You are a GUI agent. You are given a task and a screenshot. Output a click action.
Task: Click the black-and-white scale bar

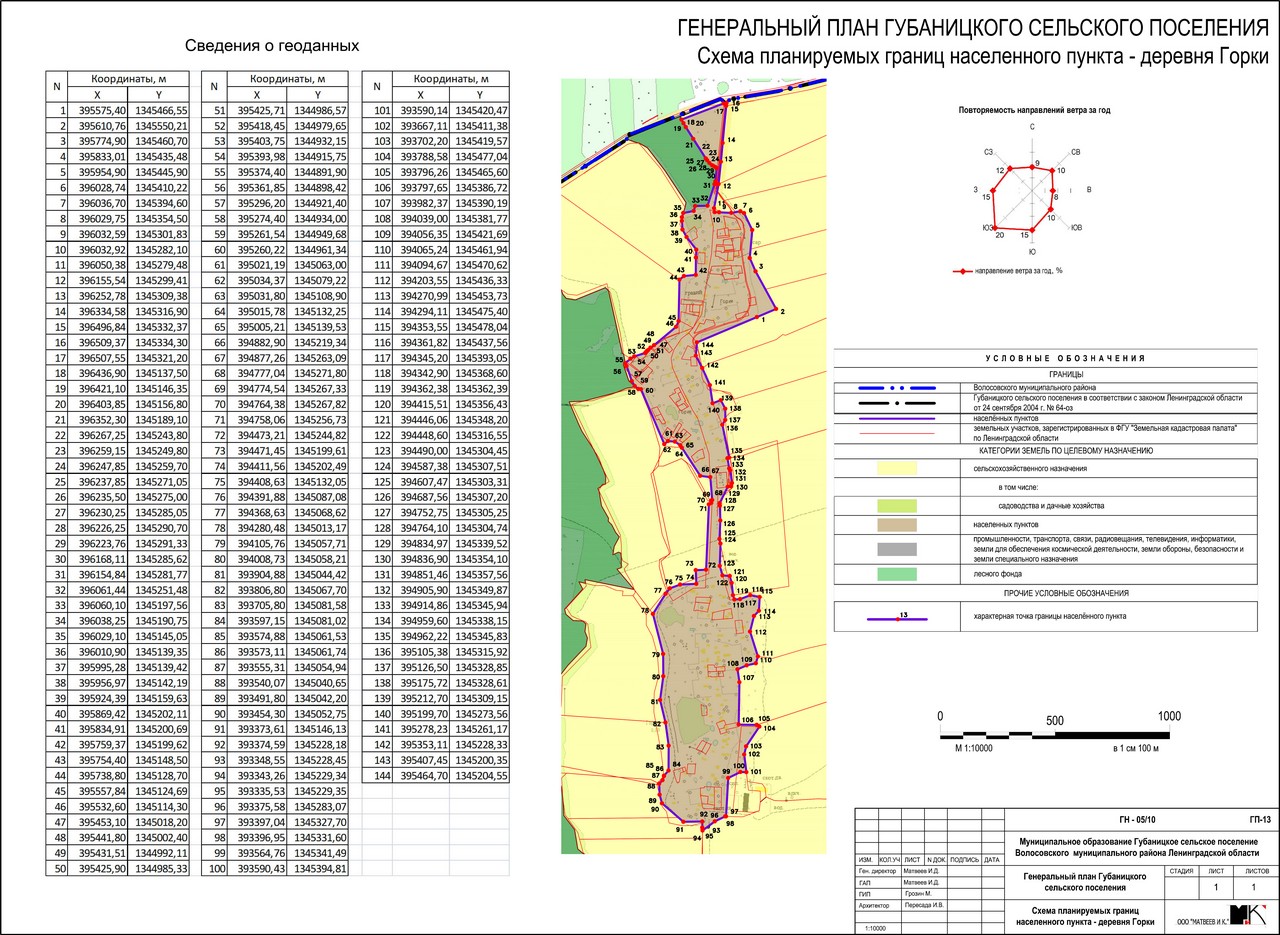click(1054, 734)
